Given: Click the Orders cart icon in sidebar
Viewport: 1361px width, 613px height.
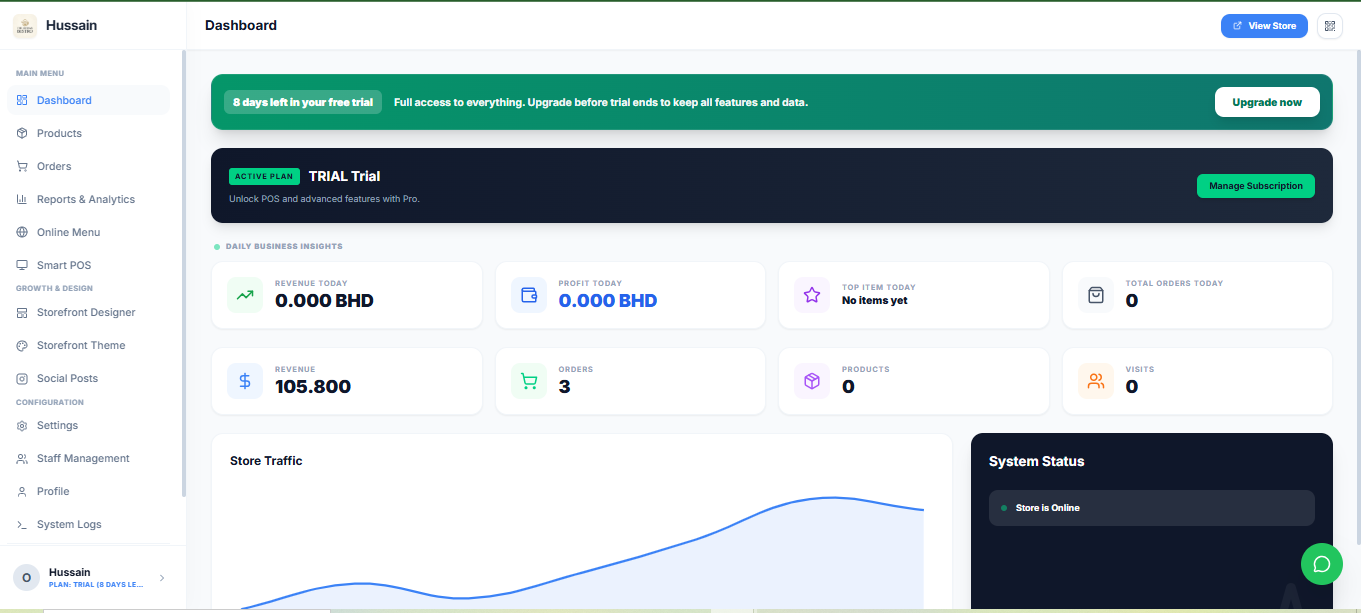Looking at the screenshot, I should click(22, 166).
